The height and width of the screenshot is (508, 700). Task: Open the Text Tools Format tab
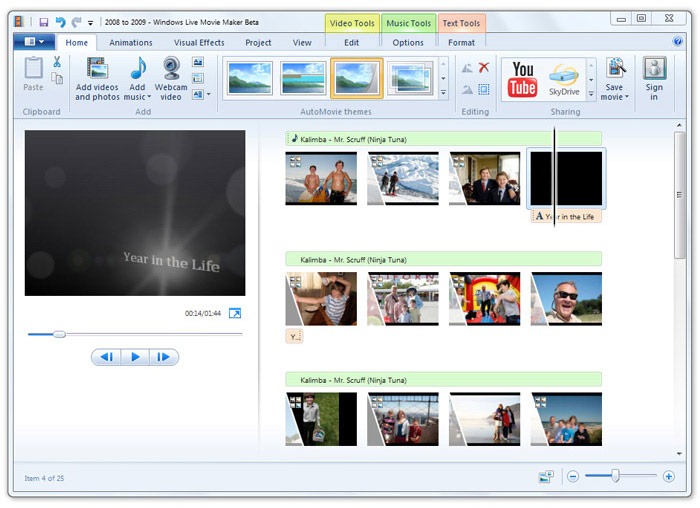461,42
